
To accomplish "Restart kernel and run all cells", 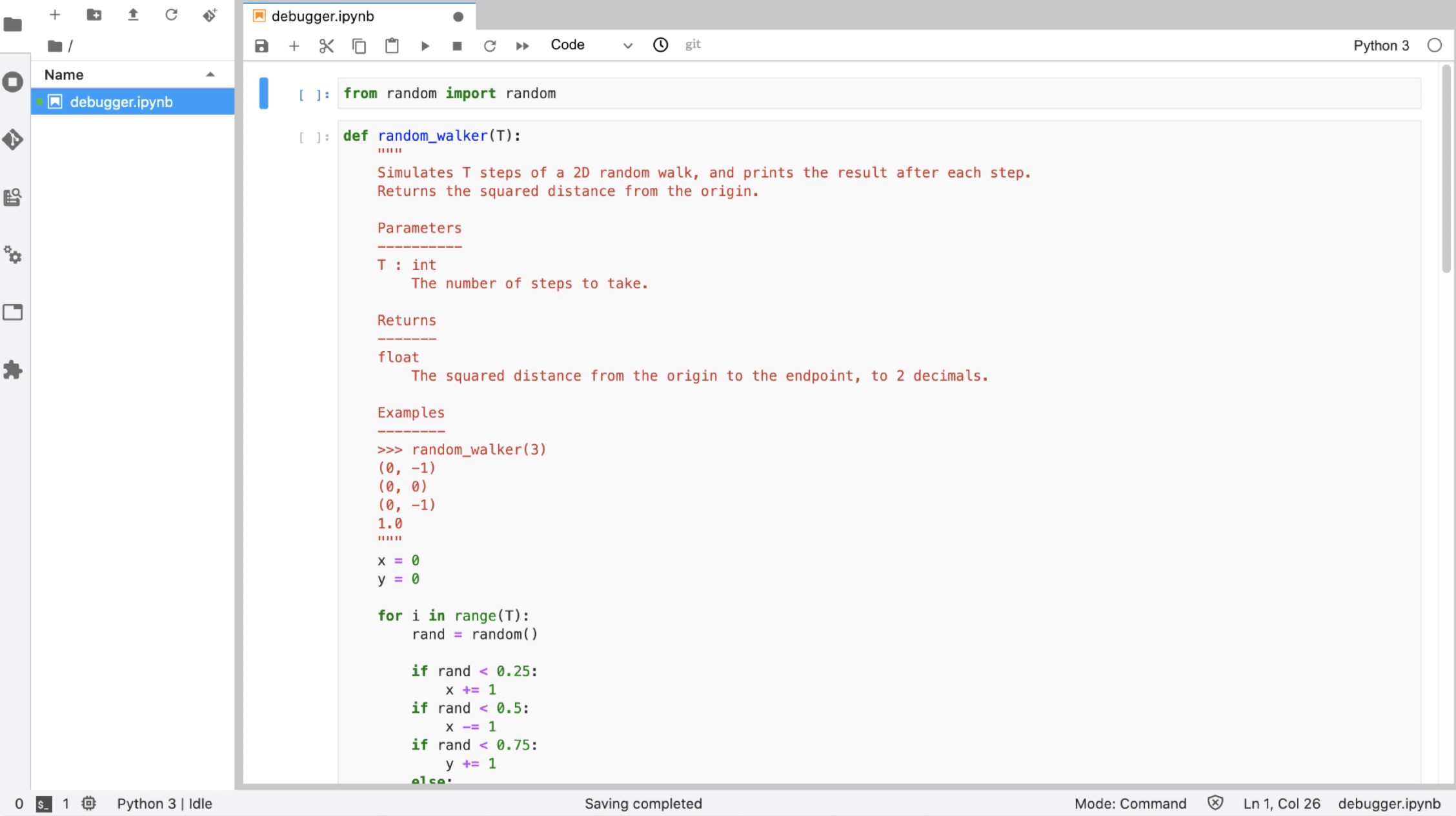I will coord(522,46).
